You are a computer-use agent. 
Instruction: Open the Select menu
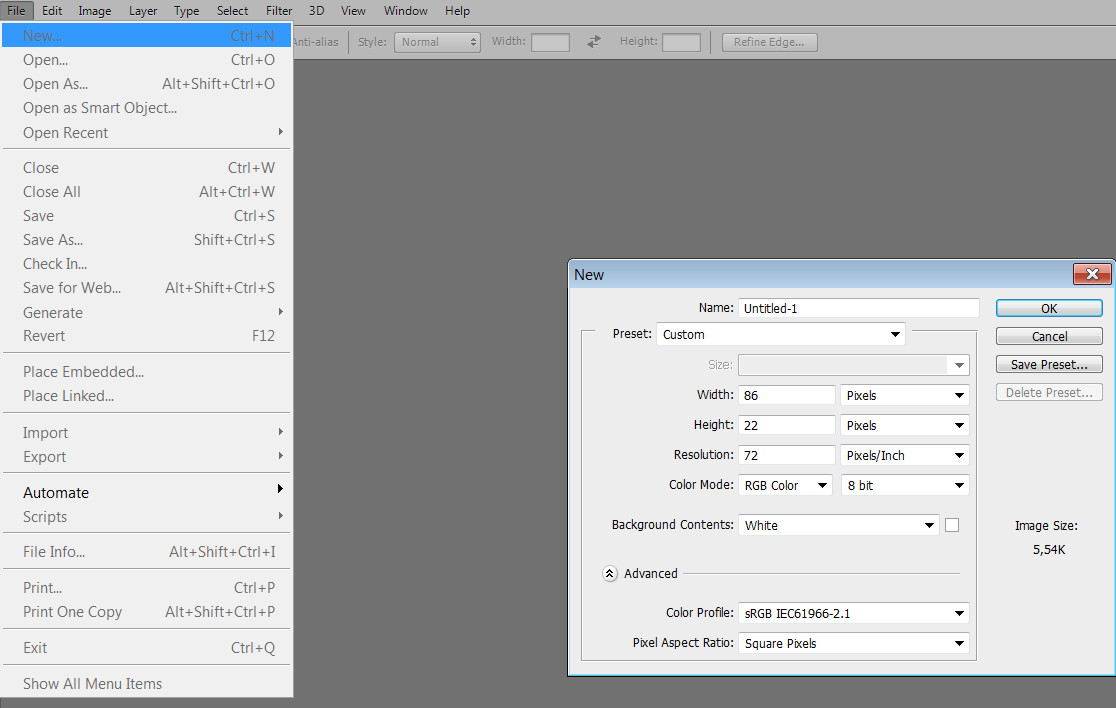[233, 11]
